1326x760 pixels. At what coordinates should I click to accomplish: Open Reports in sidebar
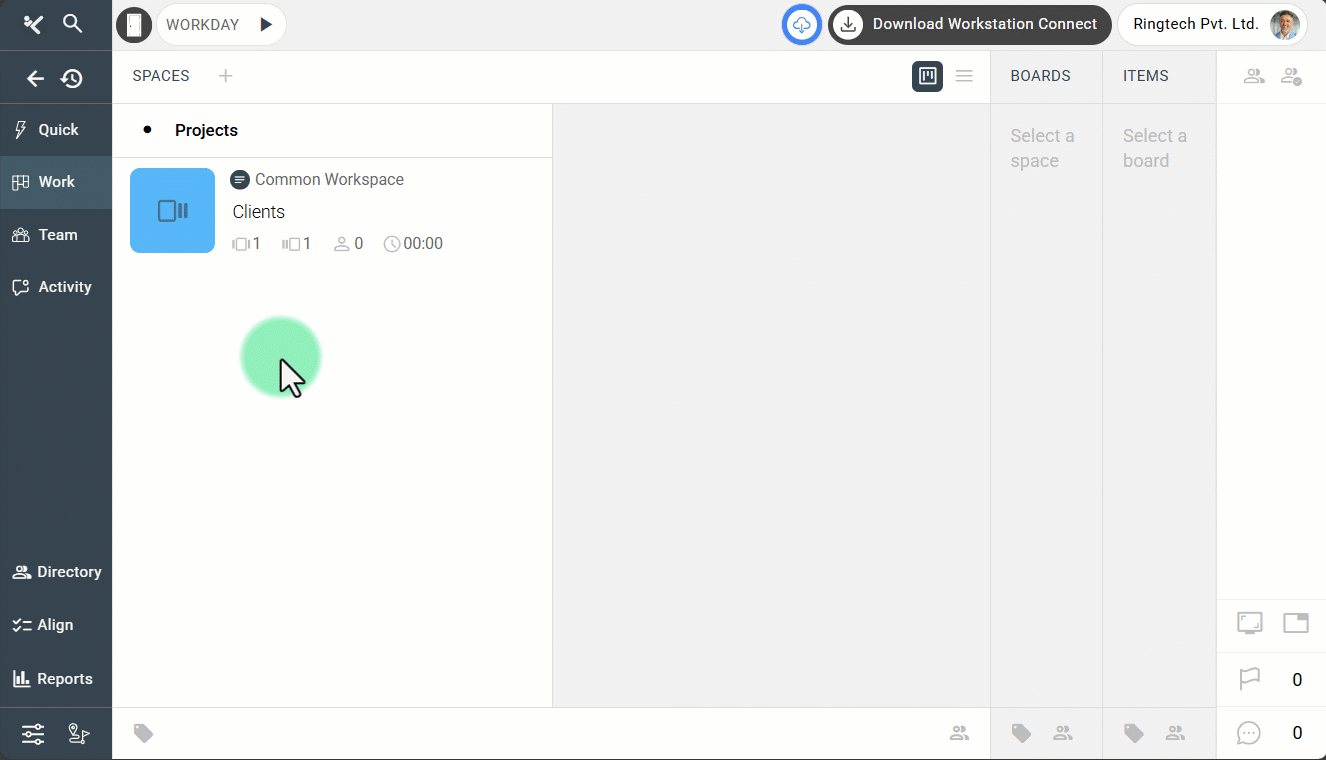coord(56,679)
